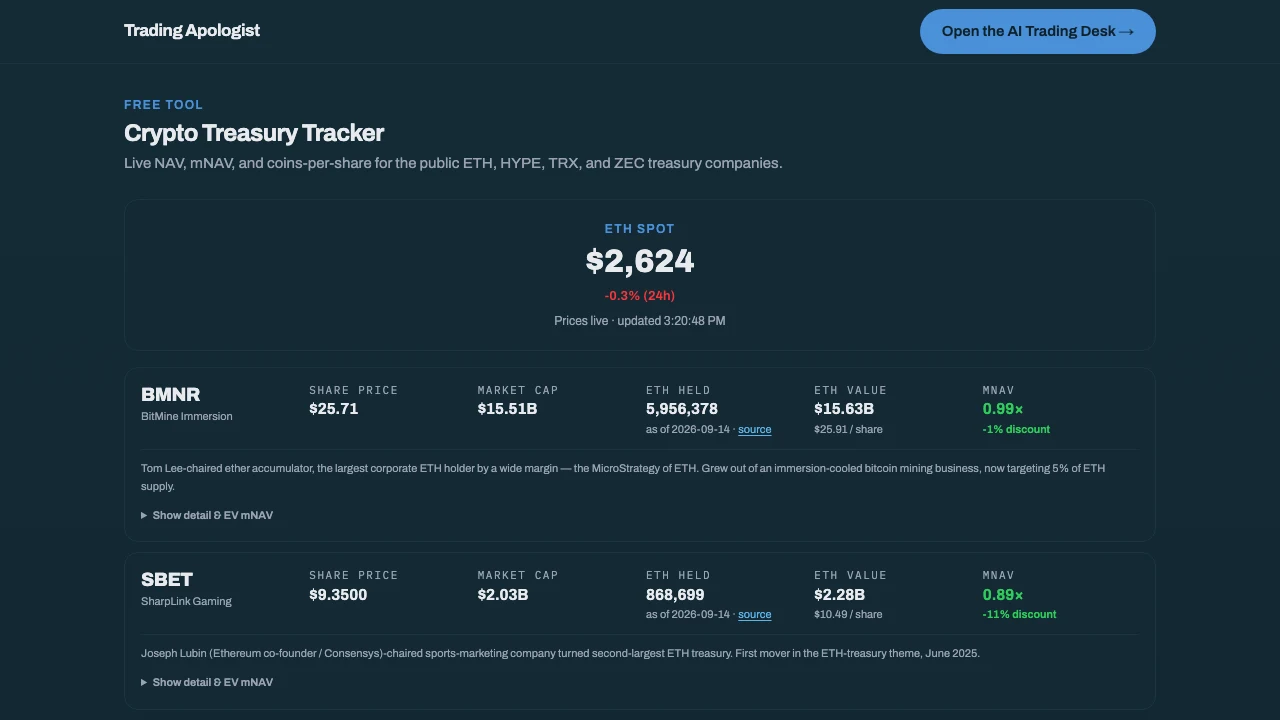The height and width of the screenshot is (720, 1280).
Task: Select the ETH spot price $2,624
Action: click(640, 261)
